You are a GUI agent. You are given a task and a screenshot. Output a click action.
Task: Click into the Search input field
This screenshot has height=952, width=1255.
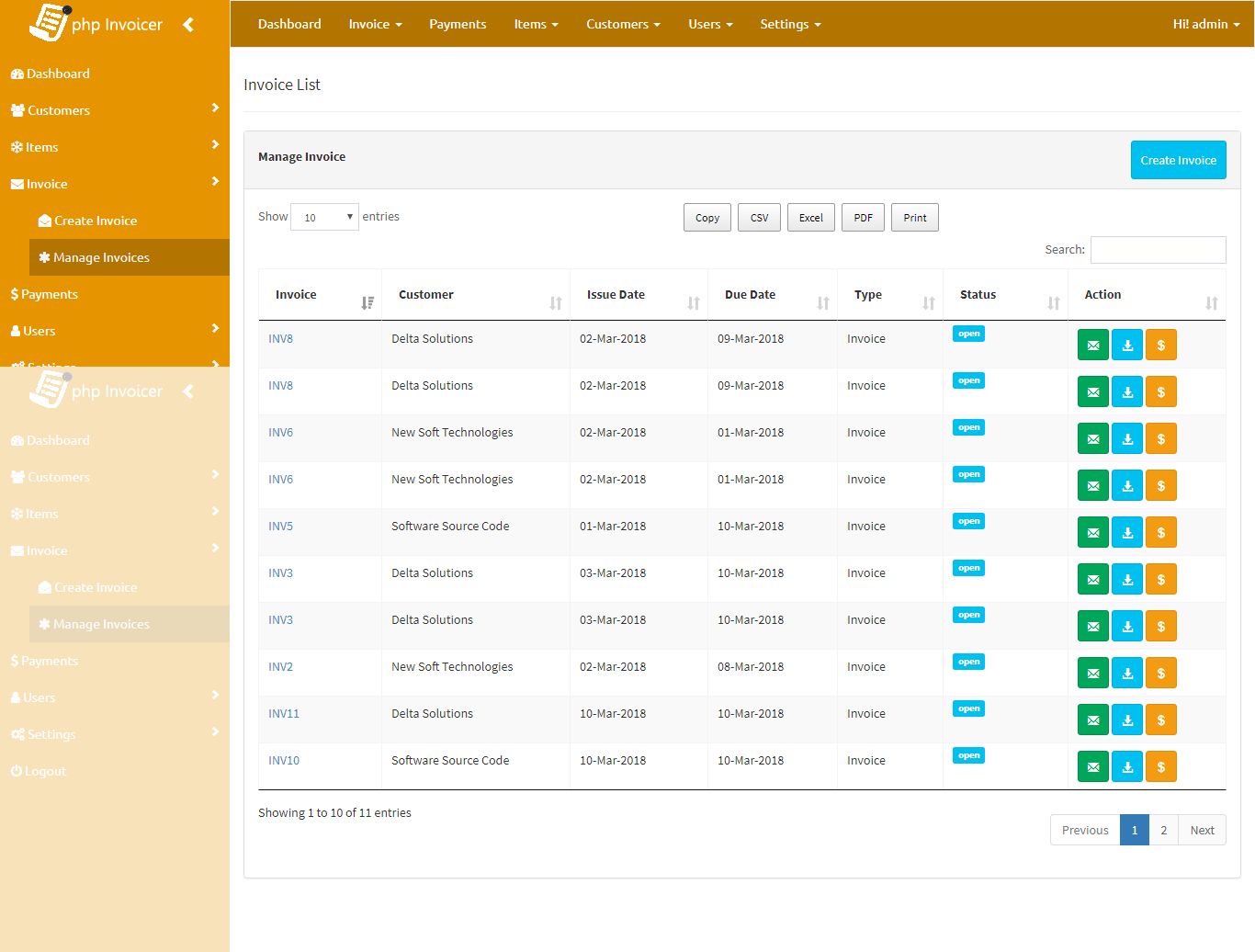click(x=1158, y=250)
